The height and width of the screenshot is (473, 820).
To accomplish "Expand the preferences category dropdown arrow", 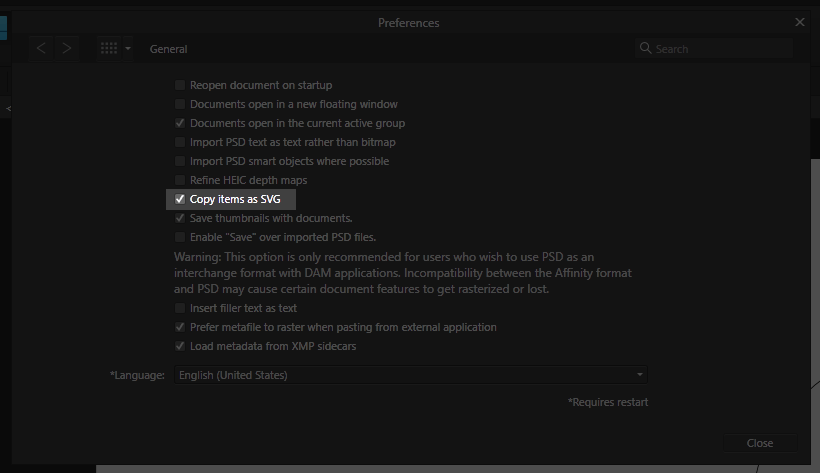I will coord(128,49).
